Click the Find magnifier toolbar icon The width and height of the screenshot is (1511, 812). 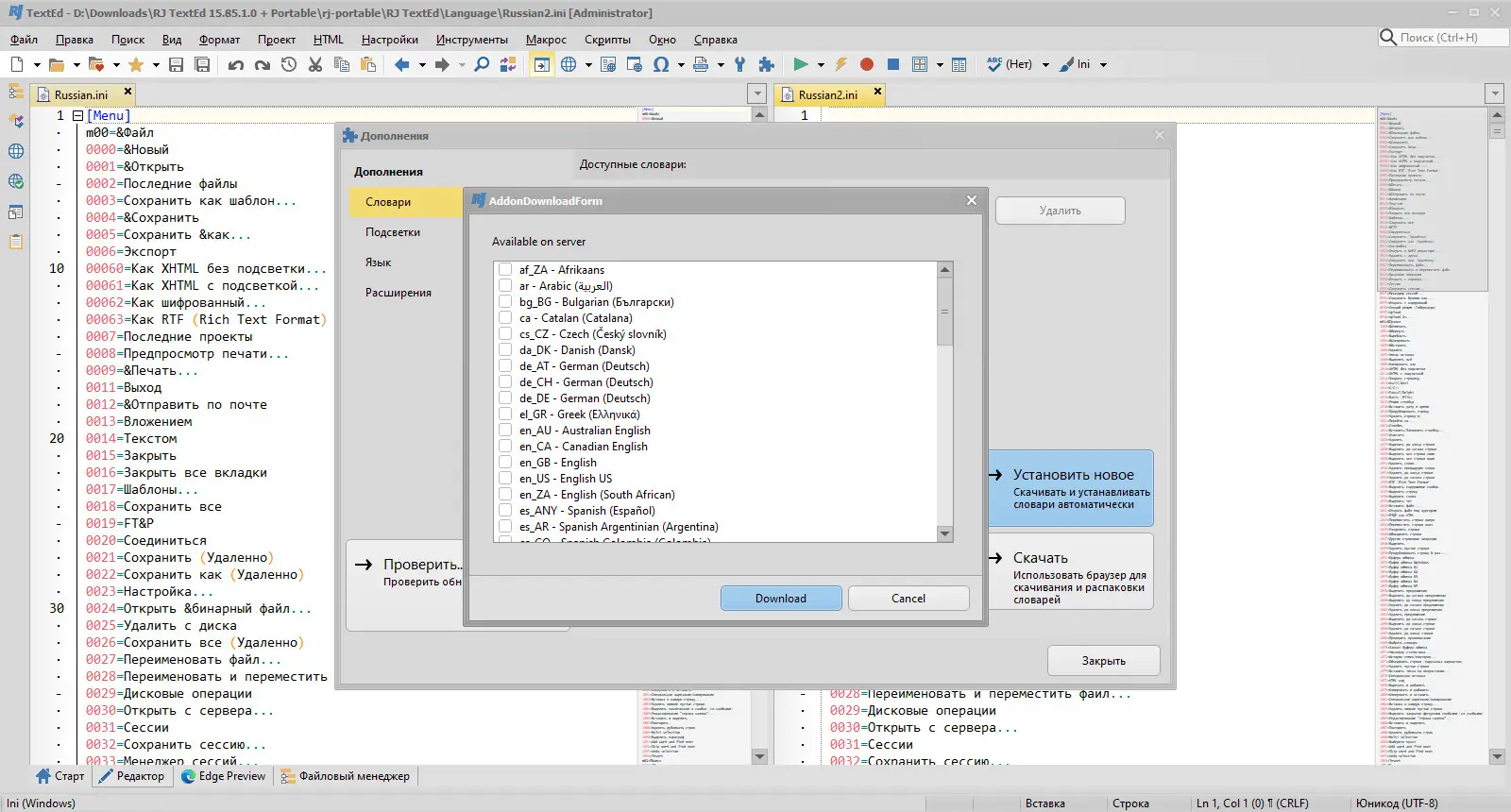(x=482, y=64)
